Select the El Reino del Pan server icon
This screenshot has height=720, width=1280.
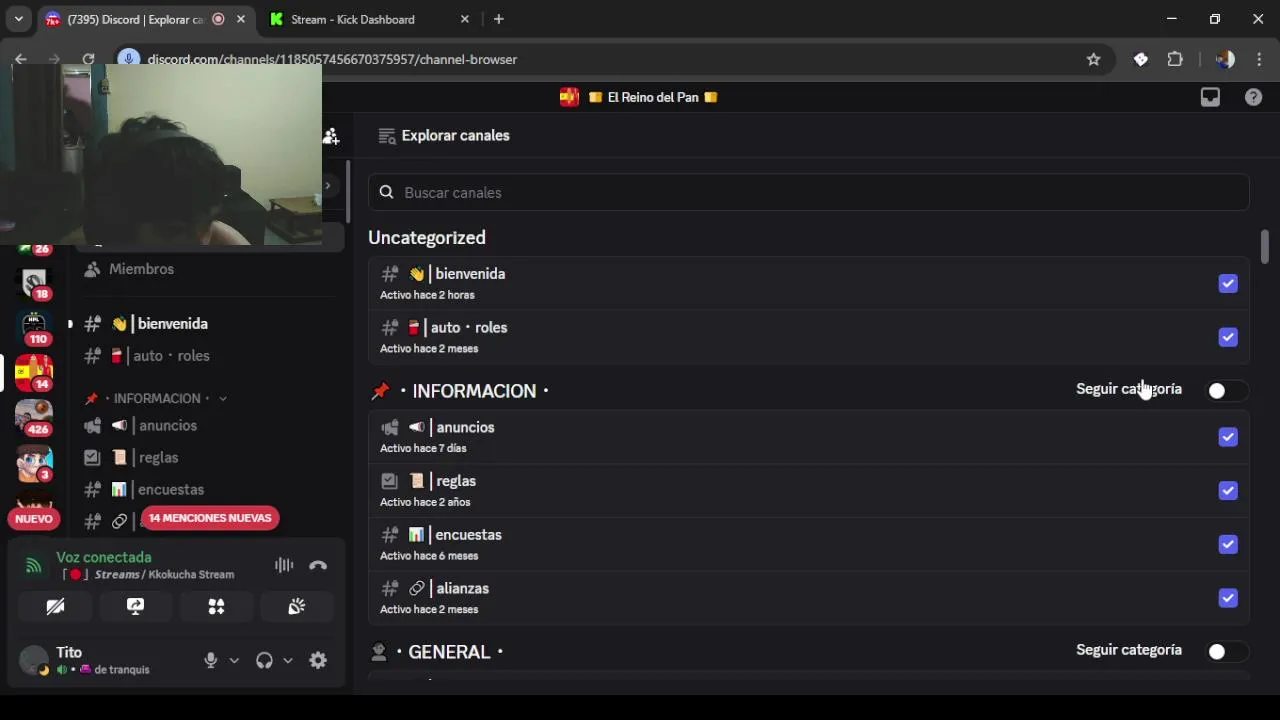(x=34, y=373)
